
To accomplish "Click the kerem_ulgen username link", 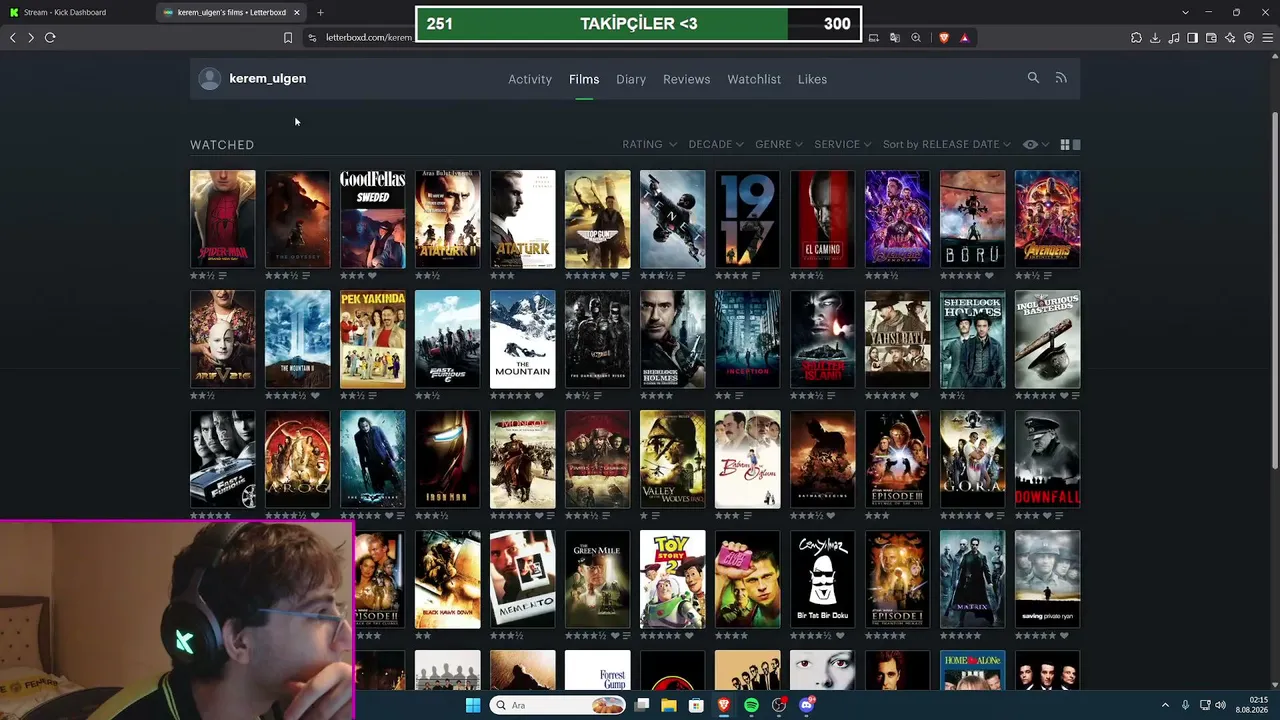I will 268,78.
